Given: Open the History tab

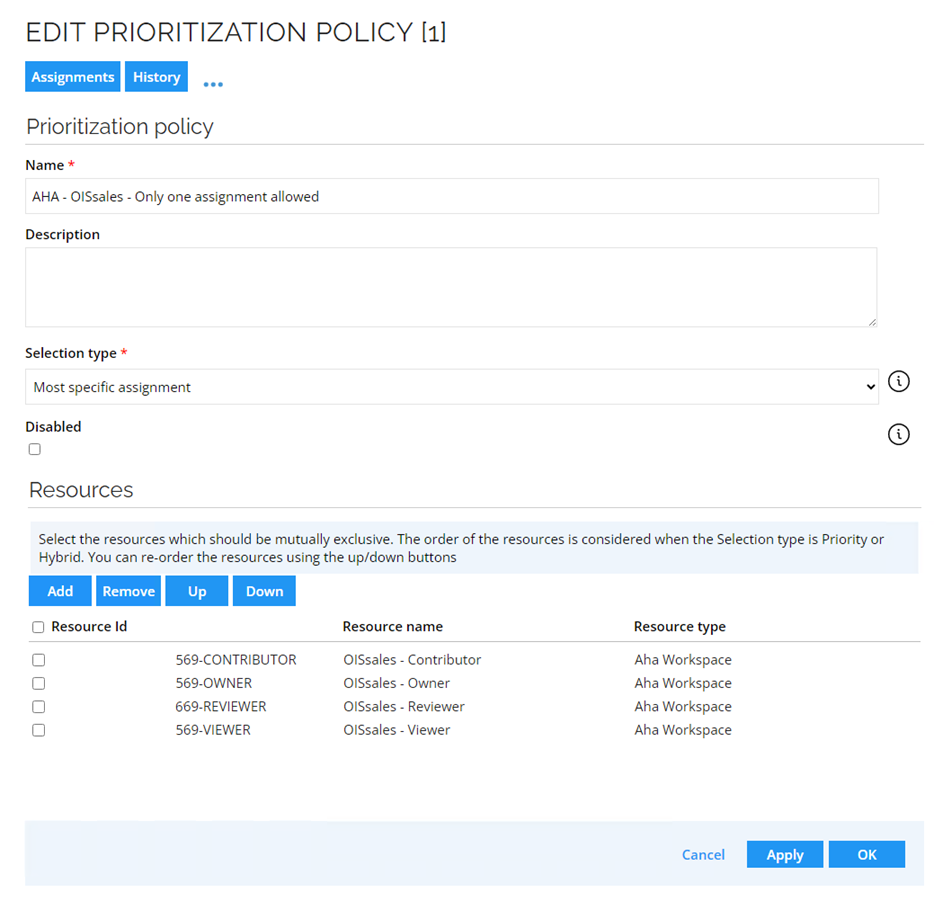Looking at the screenshot, I should 156,76.
